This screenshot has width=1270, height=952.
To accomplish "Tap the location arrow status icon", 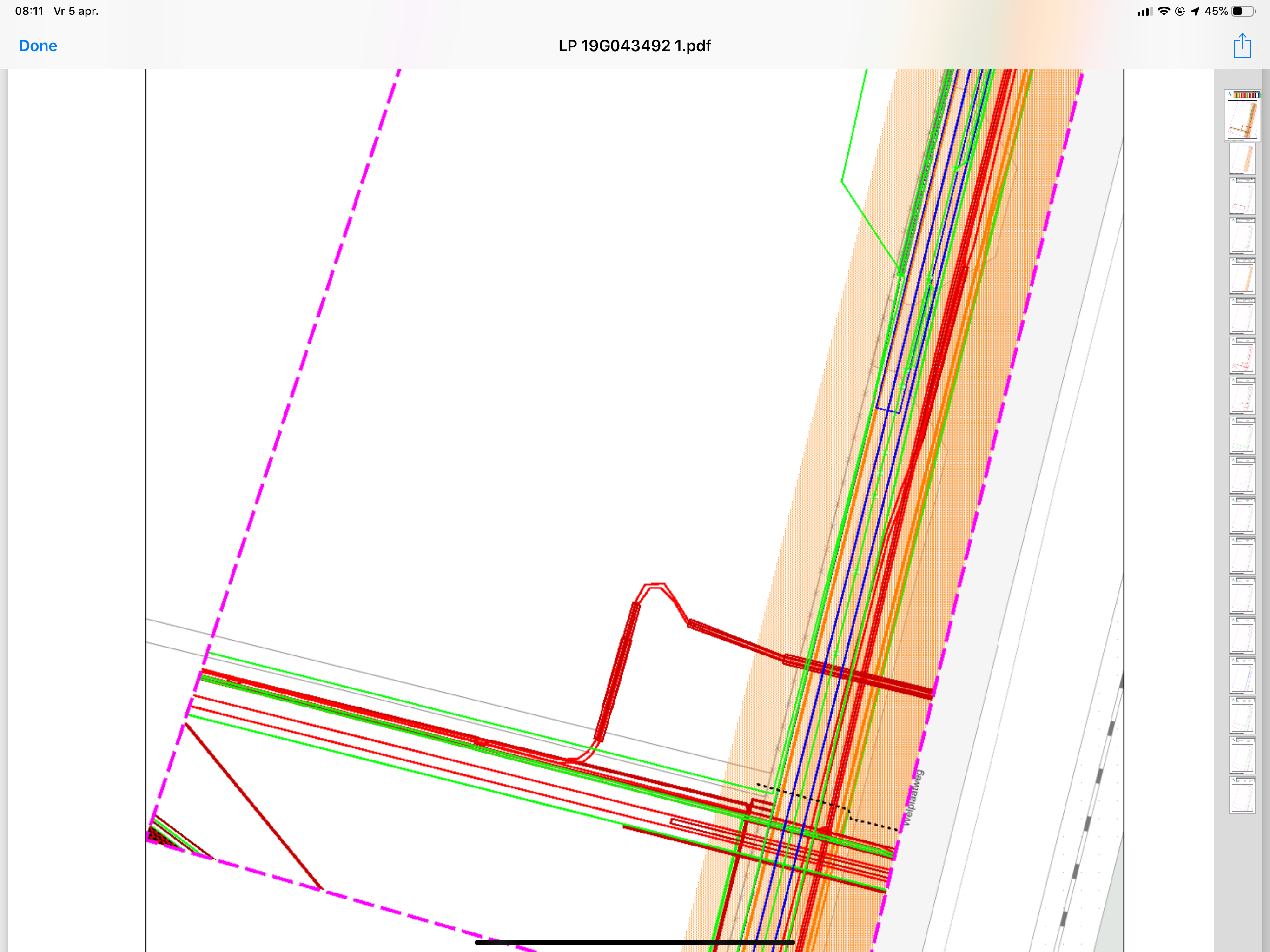I will pos(1195,12).
